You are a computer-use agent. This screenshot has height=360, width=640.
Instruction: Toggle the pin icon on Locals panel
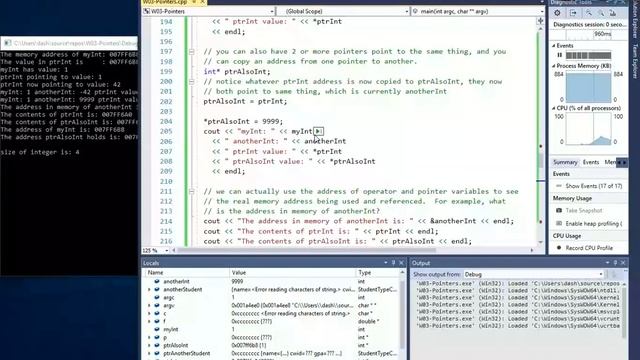(x=393, y=263)
